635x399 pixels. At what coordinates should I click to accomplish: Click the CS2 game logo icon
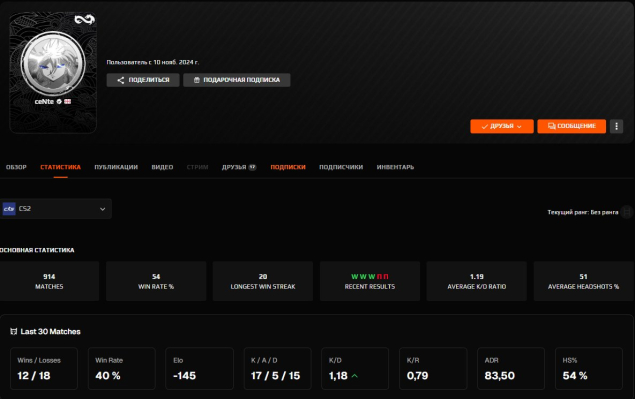[9, 209]
